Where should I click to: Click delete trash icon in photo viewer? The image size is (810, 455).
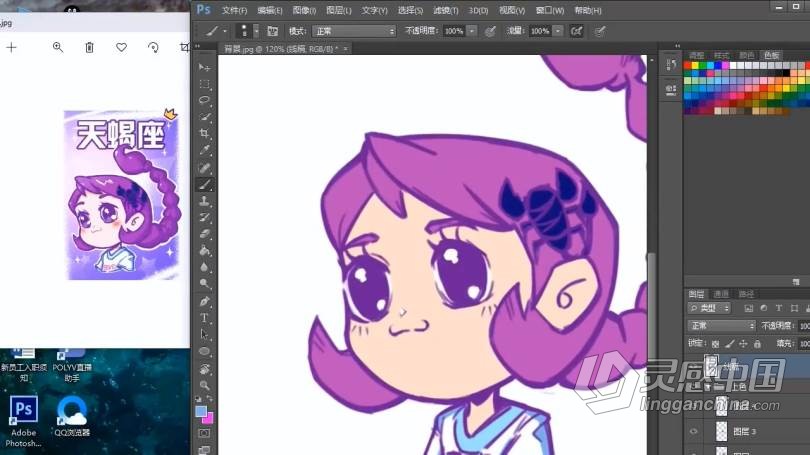pos(89,48)
